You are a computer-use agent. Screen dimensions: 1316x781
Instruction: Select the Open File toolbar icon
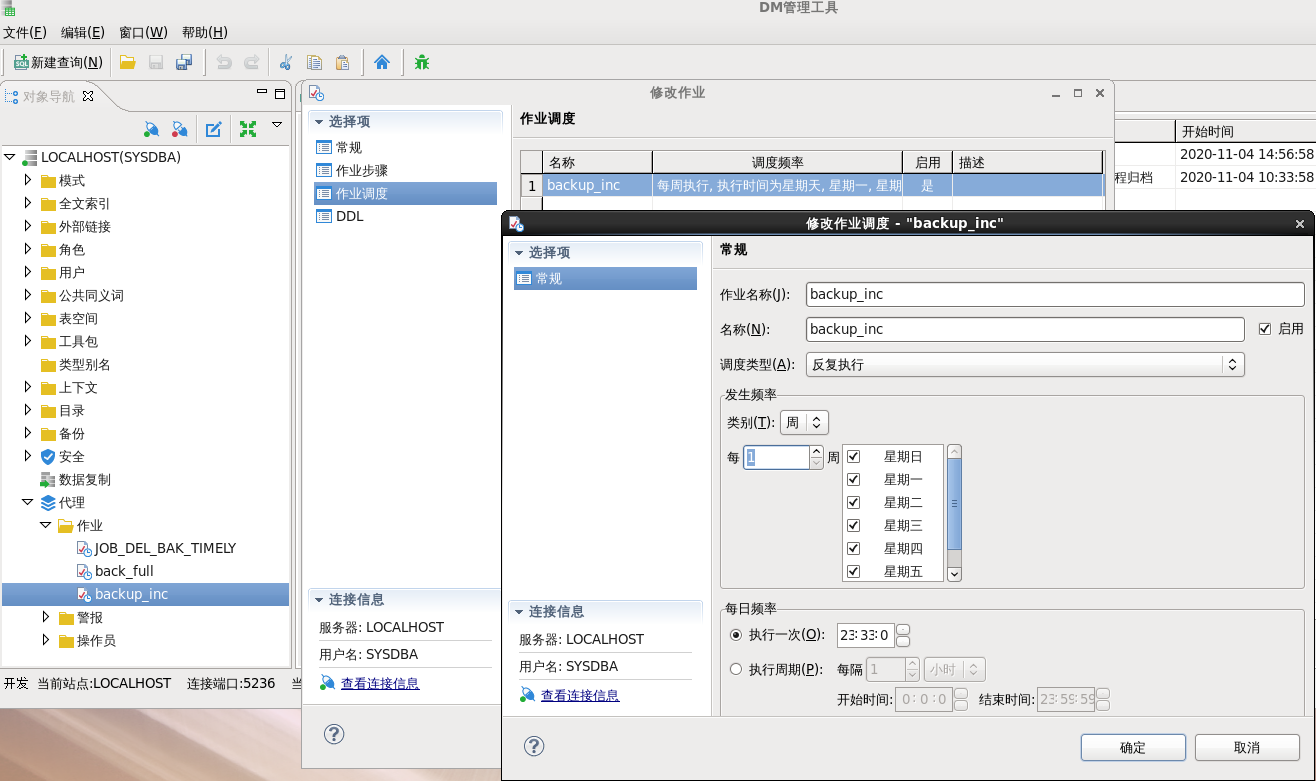click(126, 62)
